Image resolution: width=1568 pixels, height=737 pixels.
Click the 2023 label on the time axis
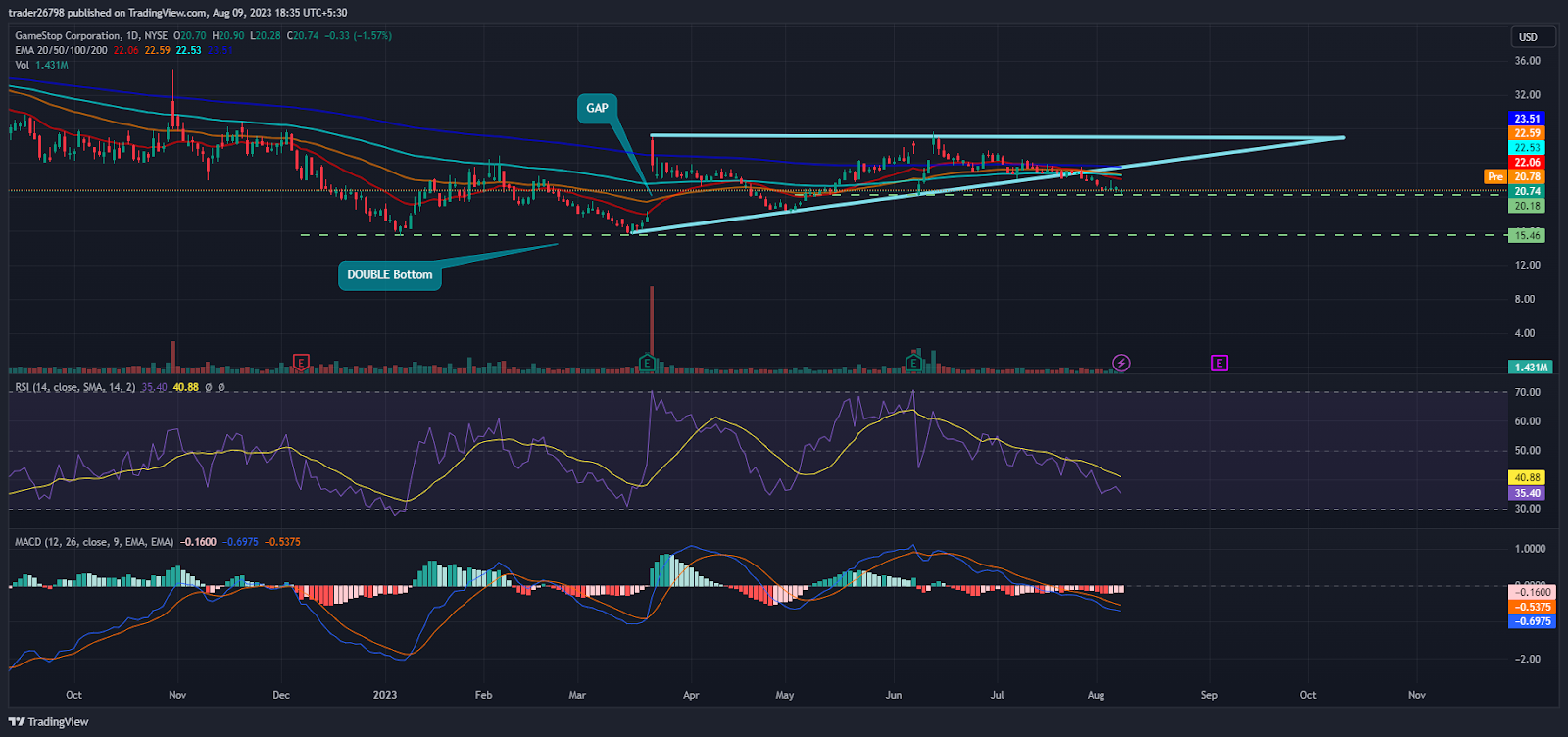click(x=385, y=695)
